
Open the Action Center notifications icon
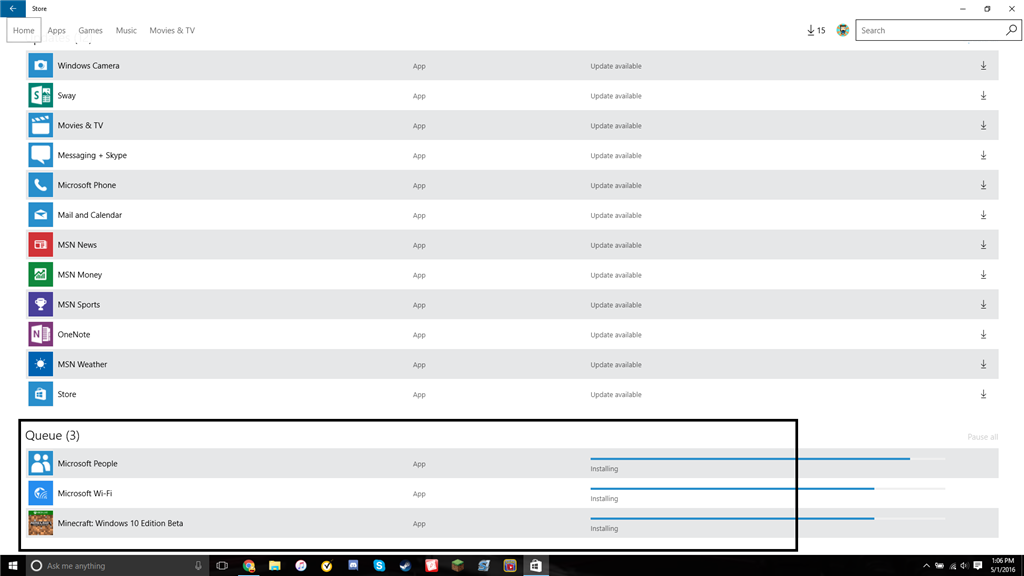[x=978, y=566]
